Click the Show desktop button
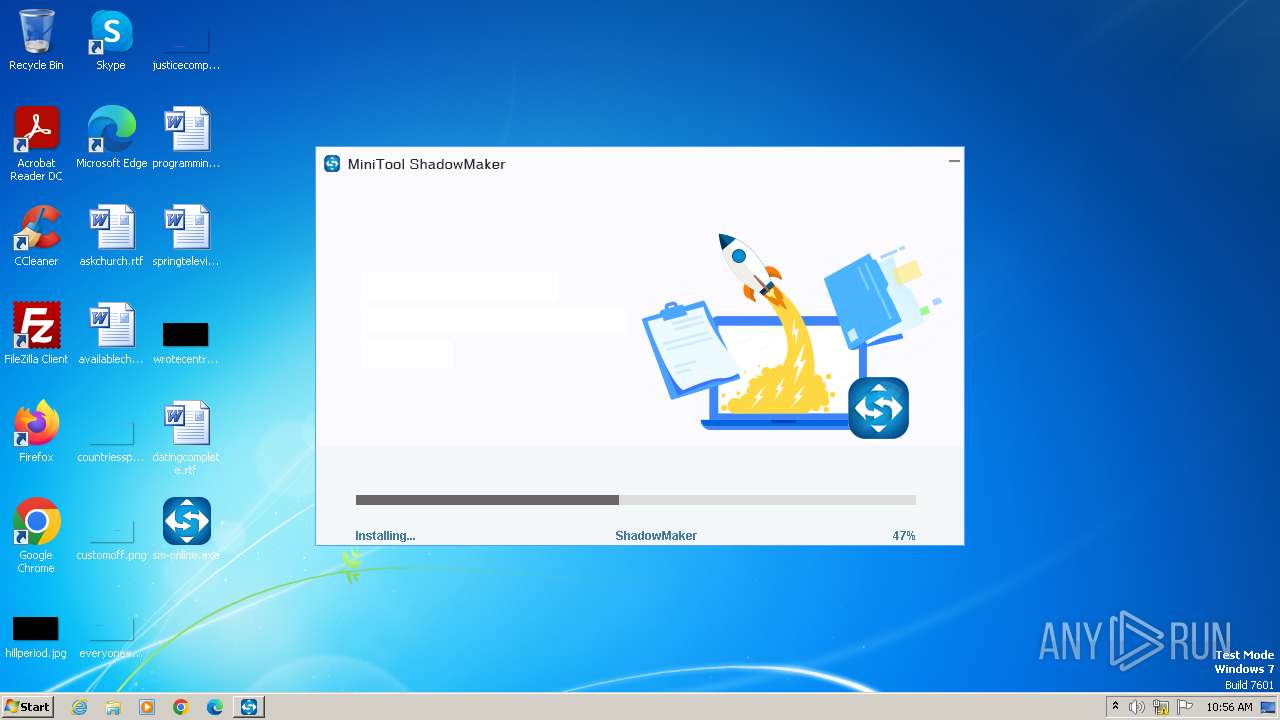Image resolution: width=1280 pixels, height=720 pixels. [x=1270, y=707]
